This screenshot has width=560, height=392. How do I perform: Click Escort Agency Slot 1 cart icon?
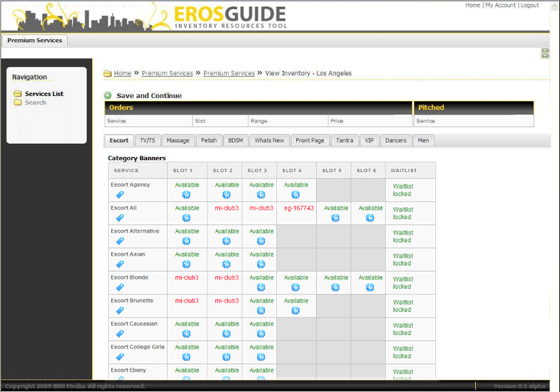tap(186, 195)
